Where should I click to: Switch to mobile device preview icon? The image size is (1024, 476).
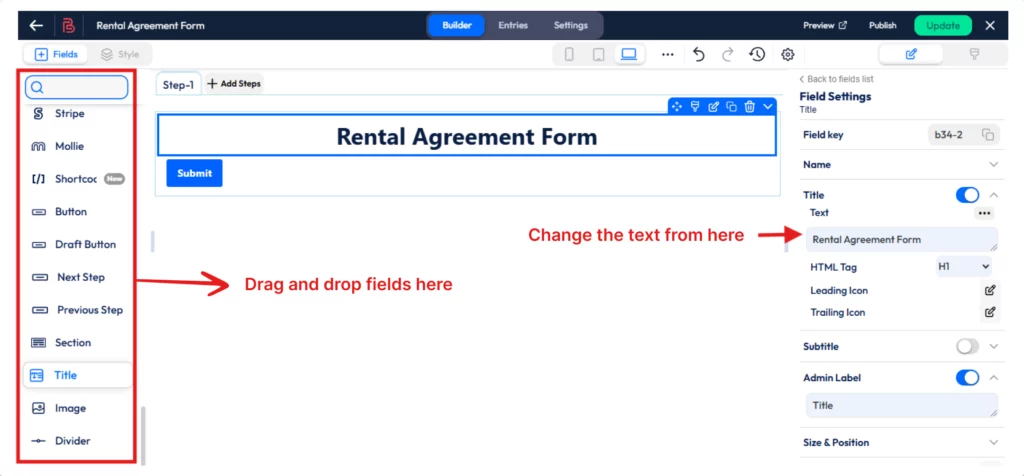tap(569, 55)
